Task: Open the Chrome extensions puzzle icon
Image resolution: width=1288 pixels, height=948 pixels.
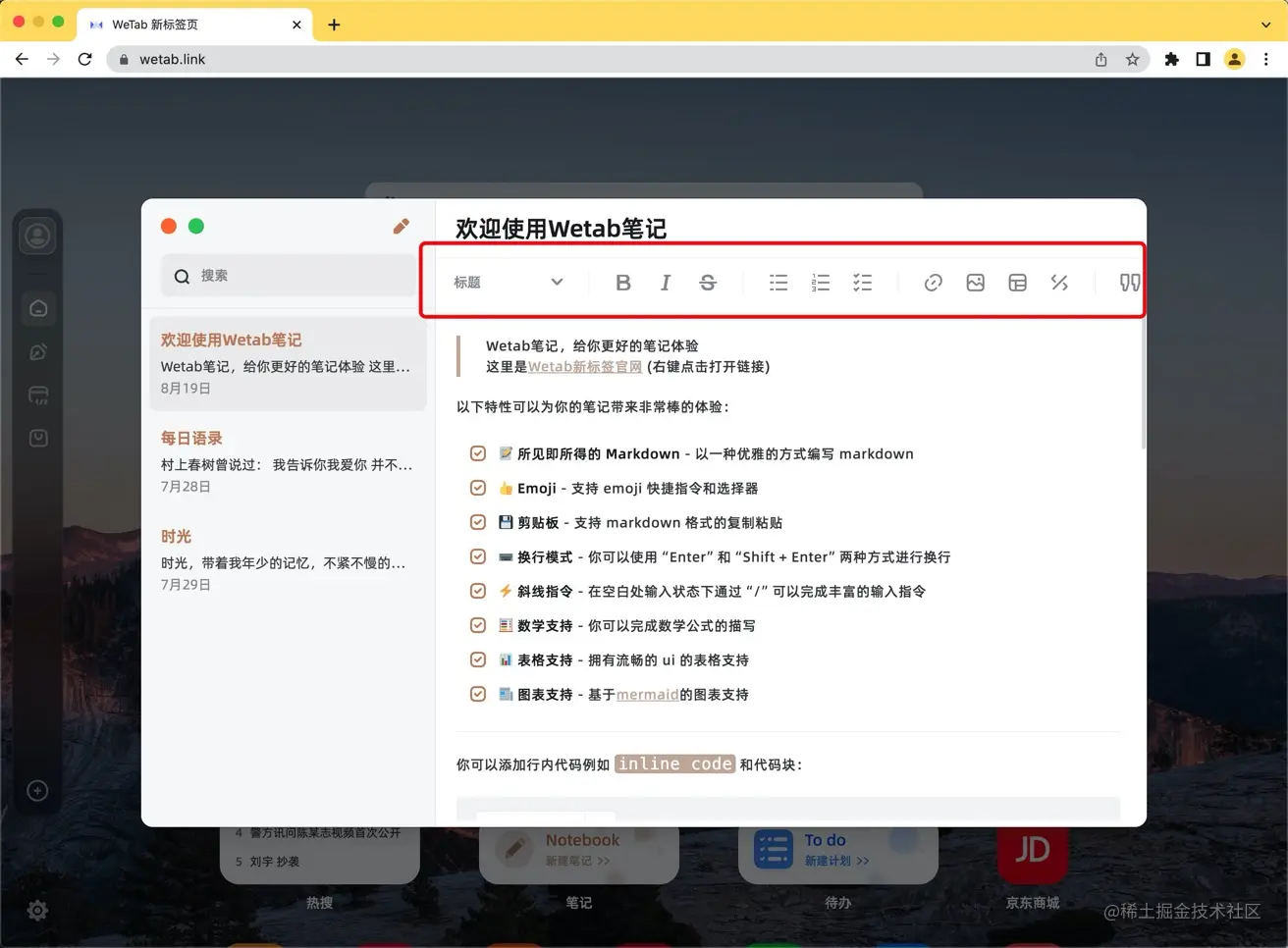Action: click(1171, 60)
